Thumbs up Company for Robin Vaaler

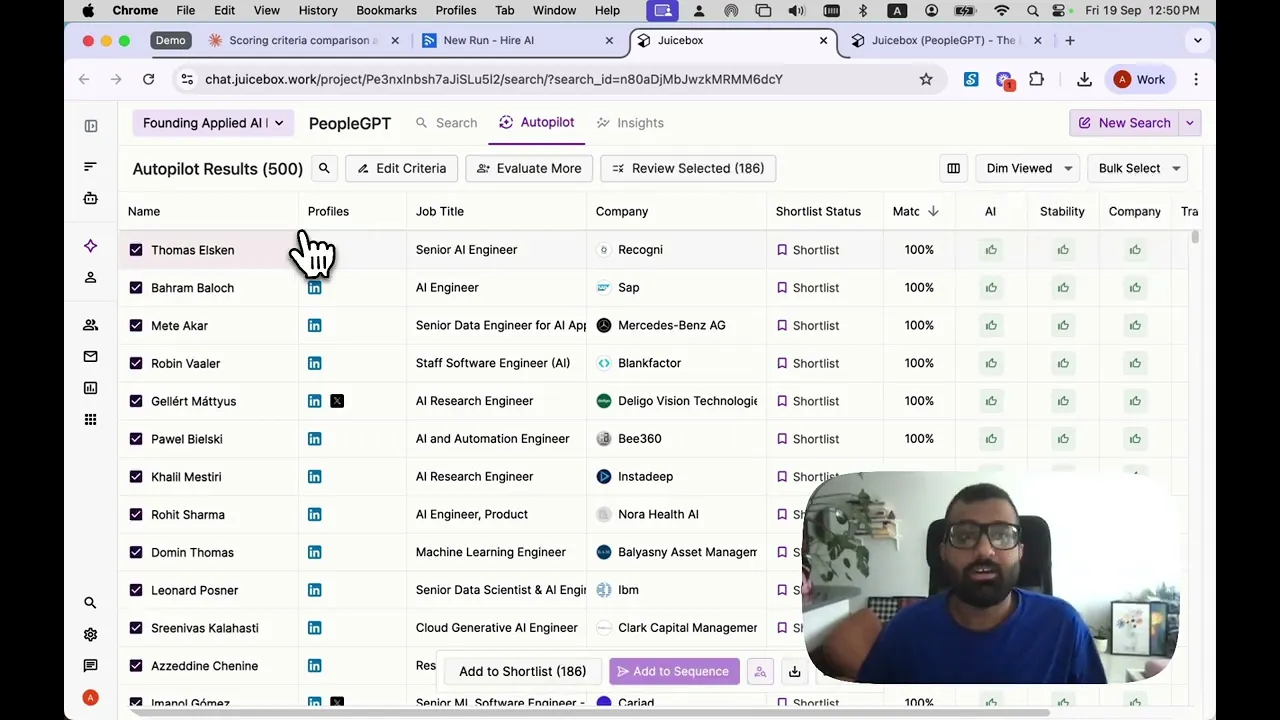tap(1135, 363)
